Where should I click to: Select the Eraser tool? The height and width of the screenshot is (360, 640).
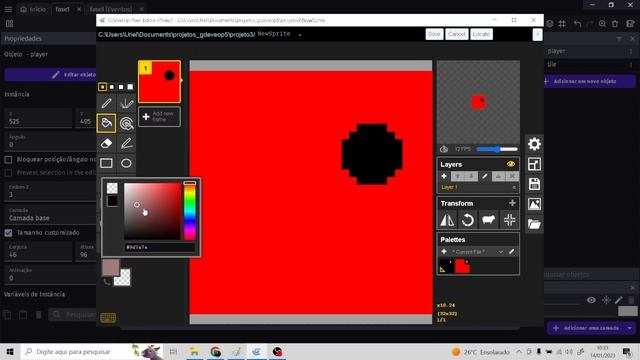click(x=107, y=143)
